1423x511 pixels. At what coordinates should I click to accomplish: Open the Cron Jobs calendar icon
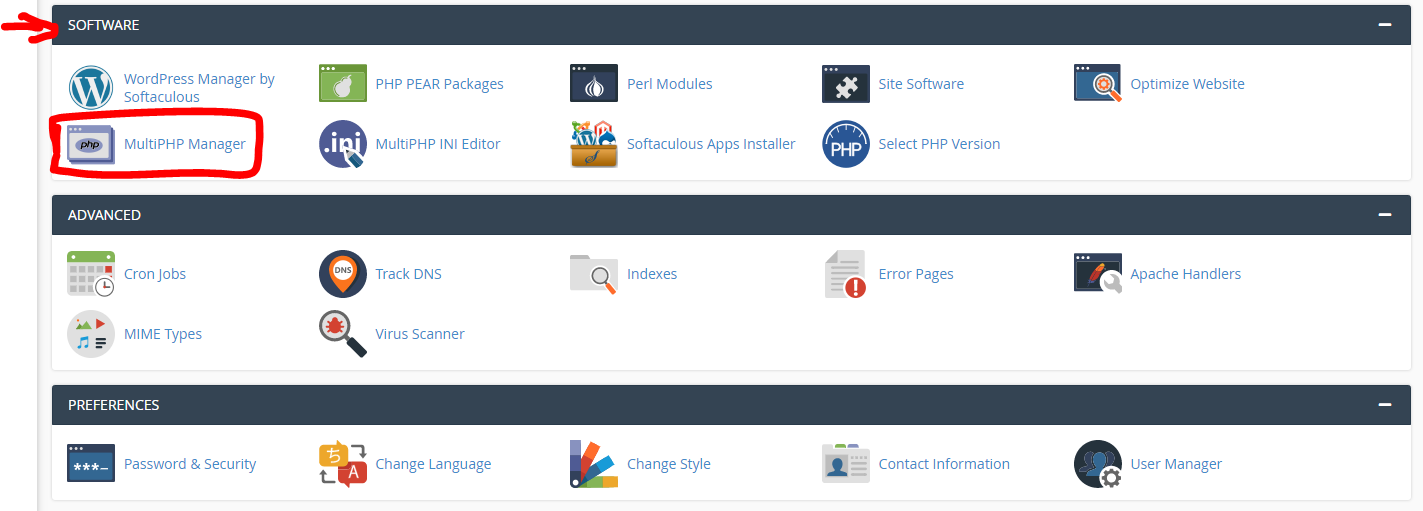pyautogui.click(x=91, y=274)
